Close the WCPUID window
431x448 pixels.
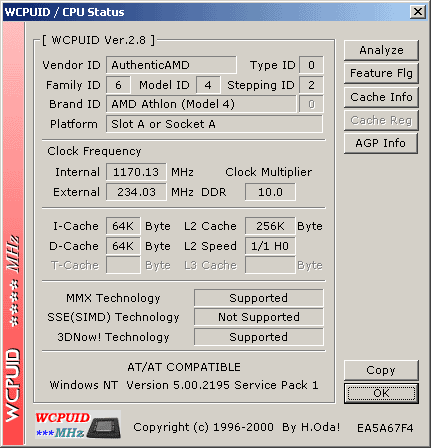point(418,12)
